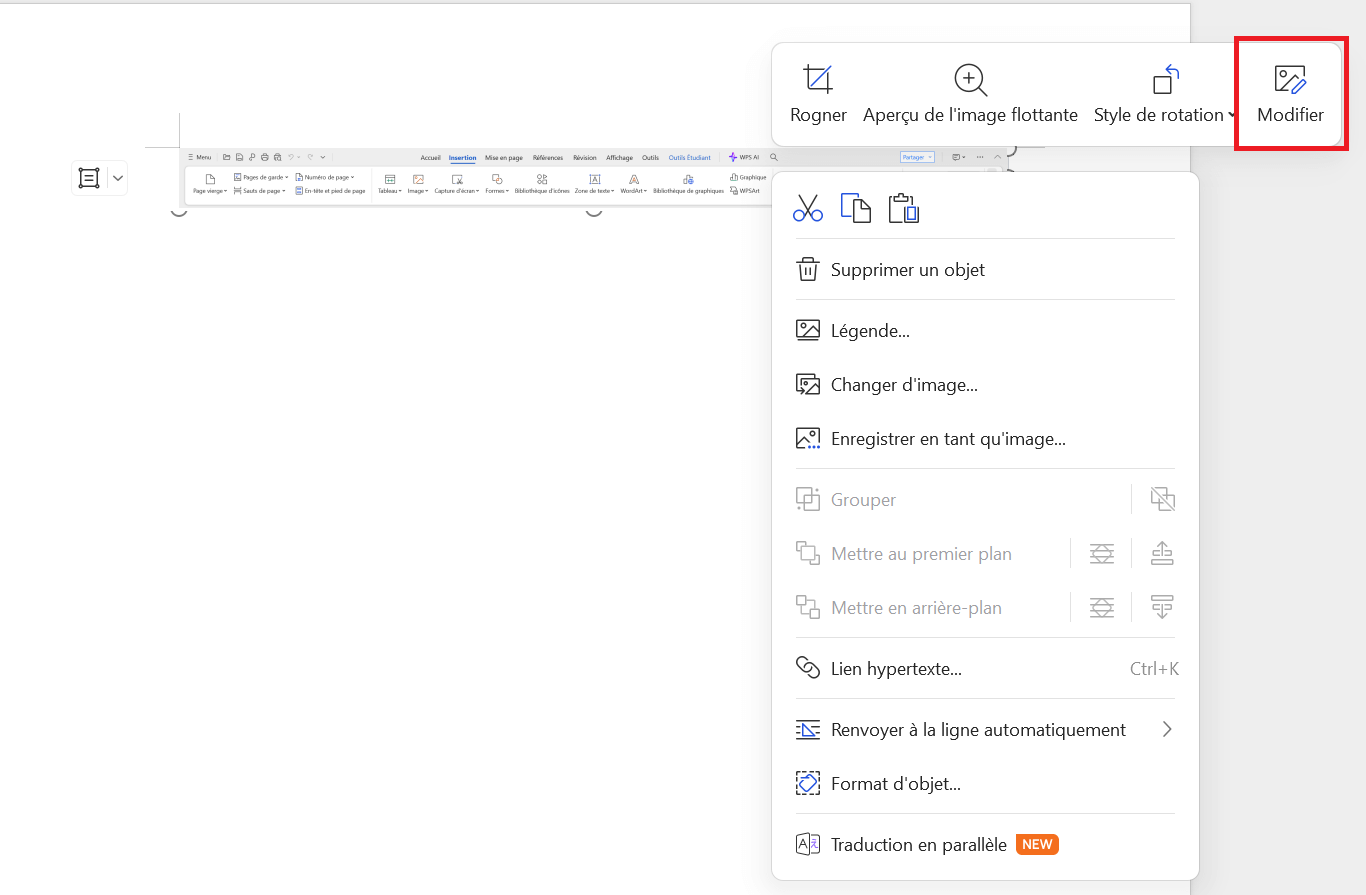Expand Renvoyer à la ligne automatiquement submenu
This screenshot has width=1366, height=895.
[1166, 730]
